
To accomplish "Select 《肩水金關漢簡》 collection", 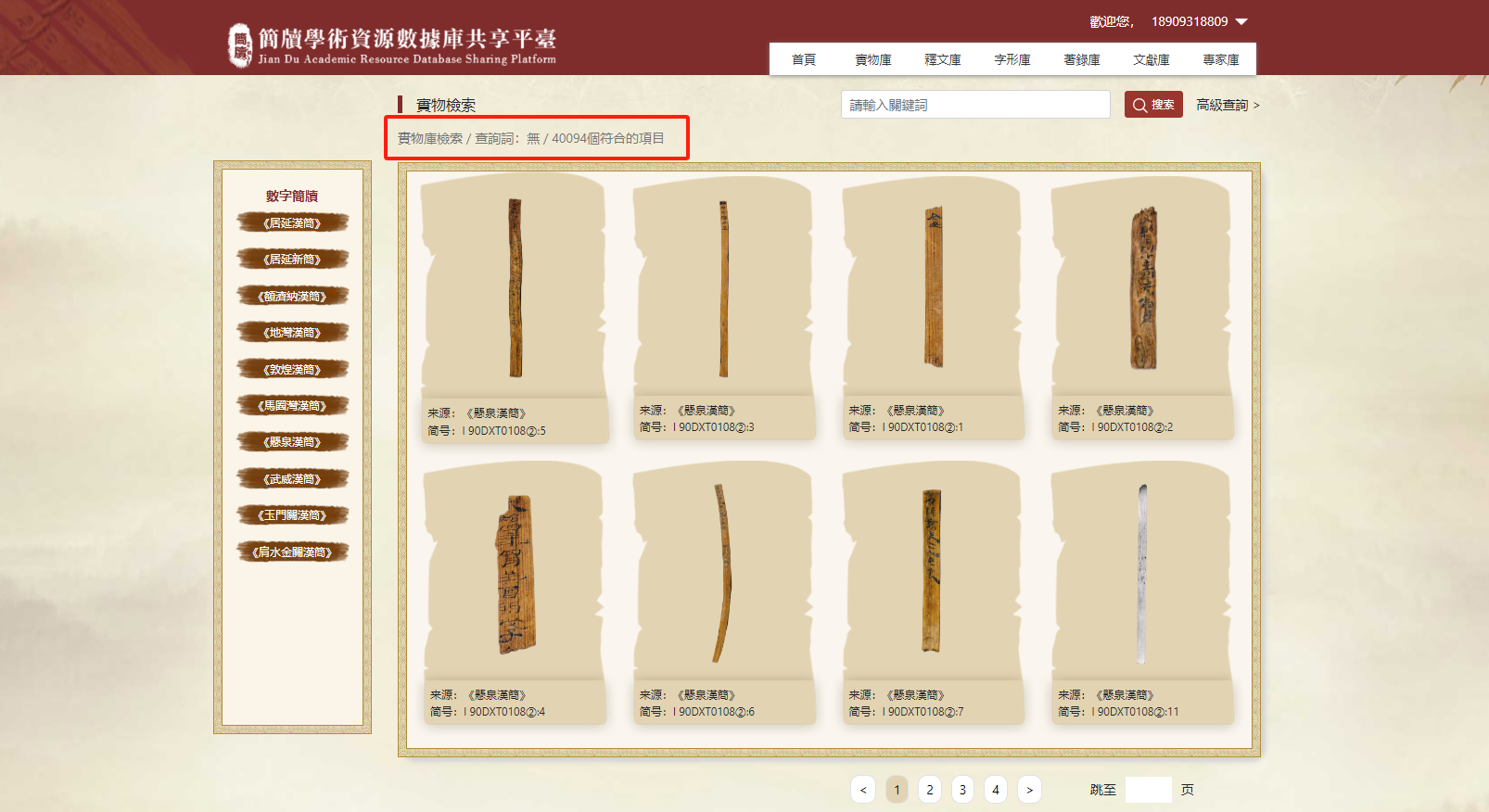I will 292,552.
